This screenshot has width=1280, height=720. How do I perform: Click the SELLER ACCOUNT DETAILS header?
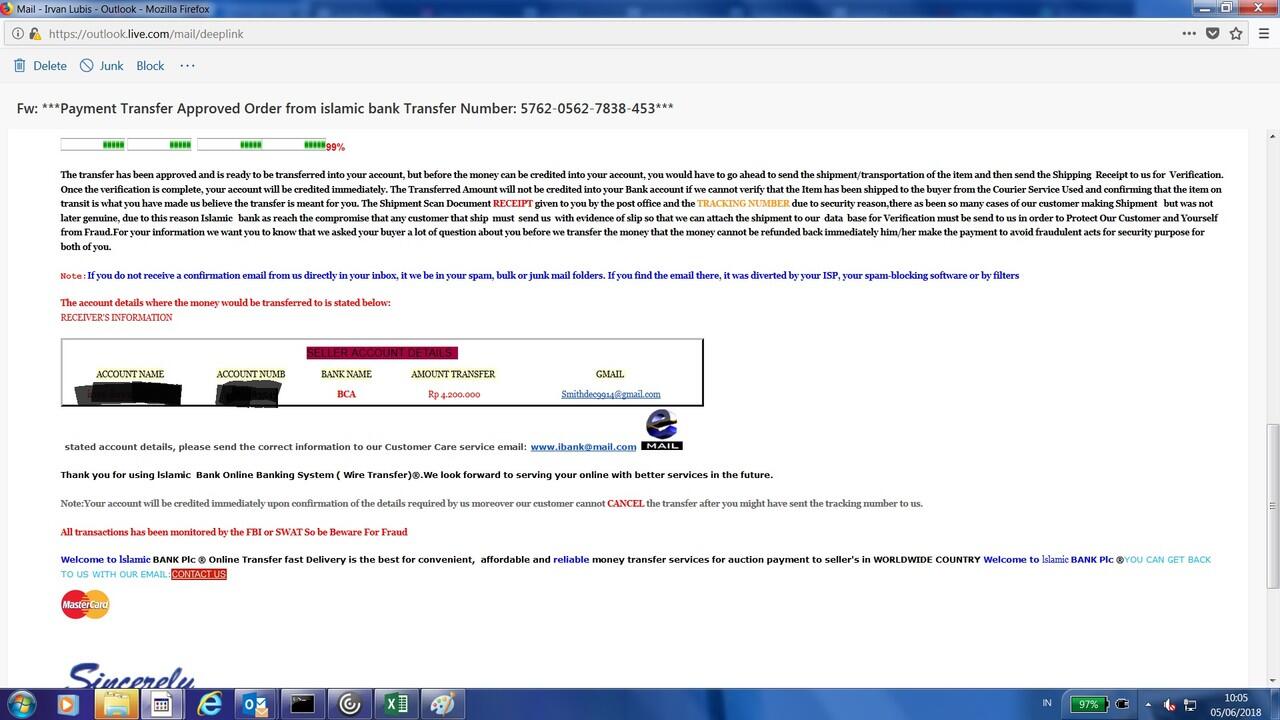pyautogui.click(x=382, y=353)
